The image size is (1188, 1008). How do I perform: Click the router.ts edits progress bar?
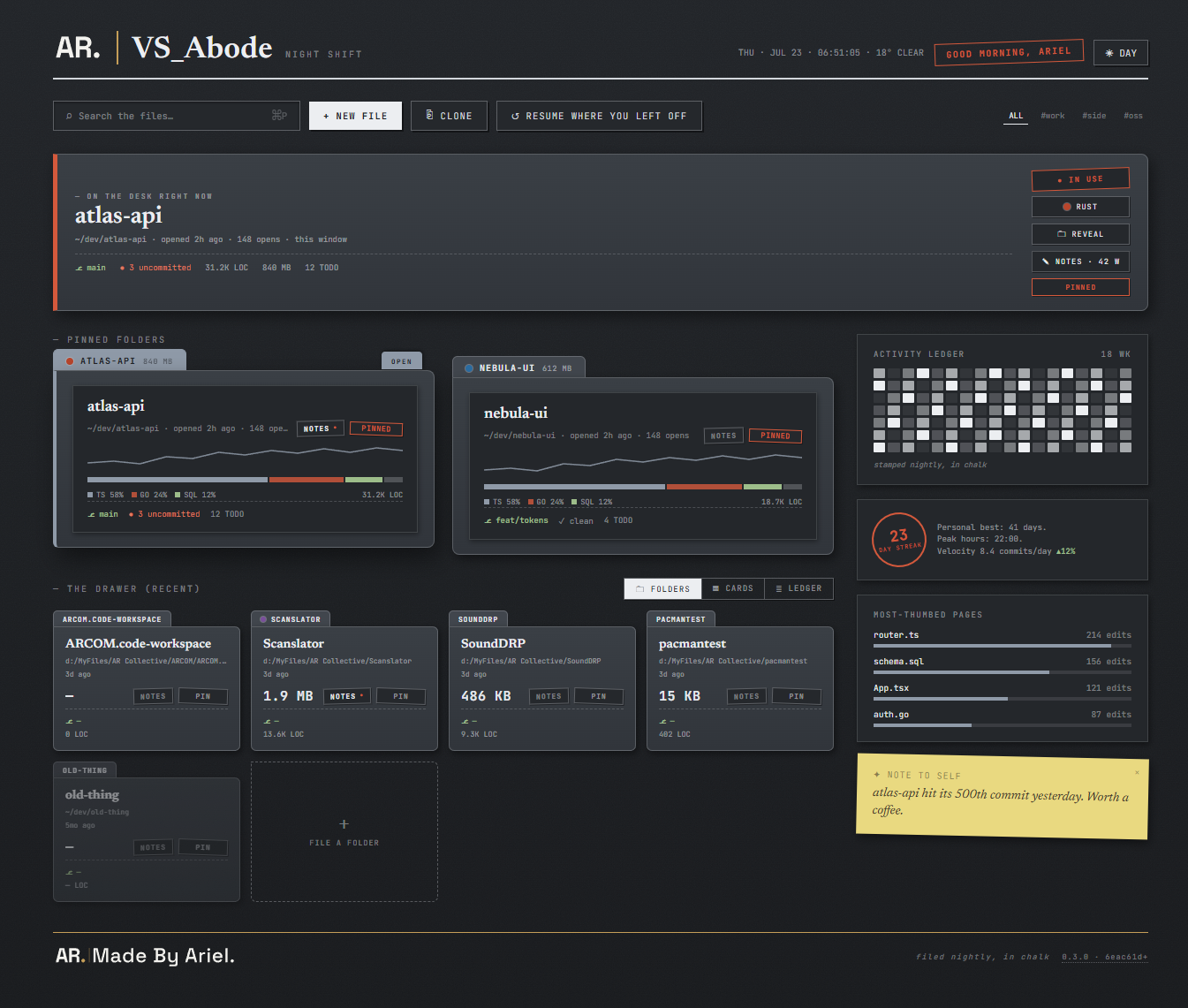pyautogui.click(x=1003, y=646)
